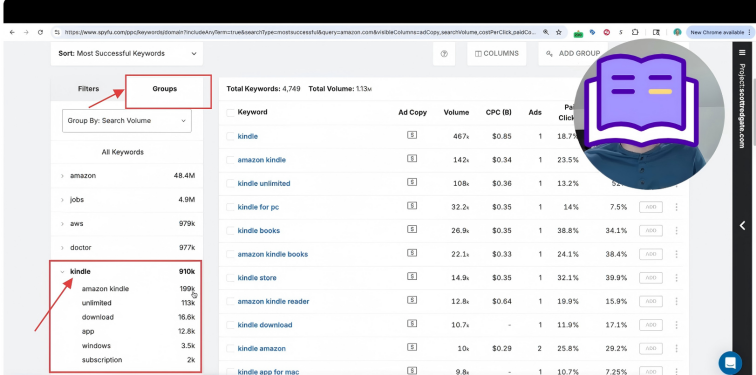Screen dimensions: 756x375
Task: Select the subscription subgroup
Action: (102, 360)
